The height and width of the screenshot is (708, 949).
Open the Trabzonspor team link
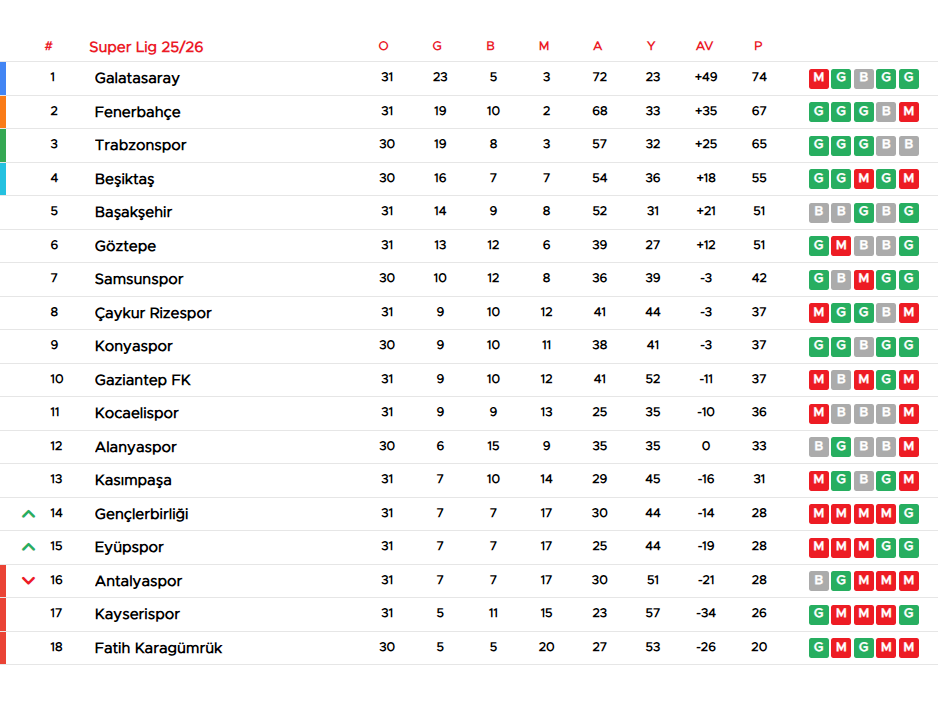[x=140, y=145]
